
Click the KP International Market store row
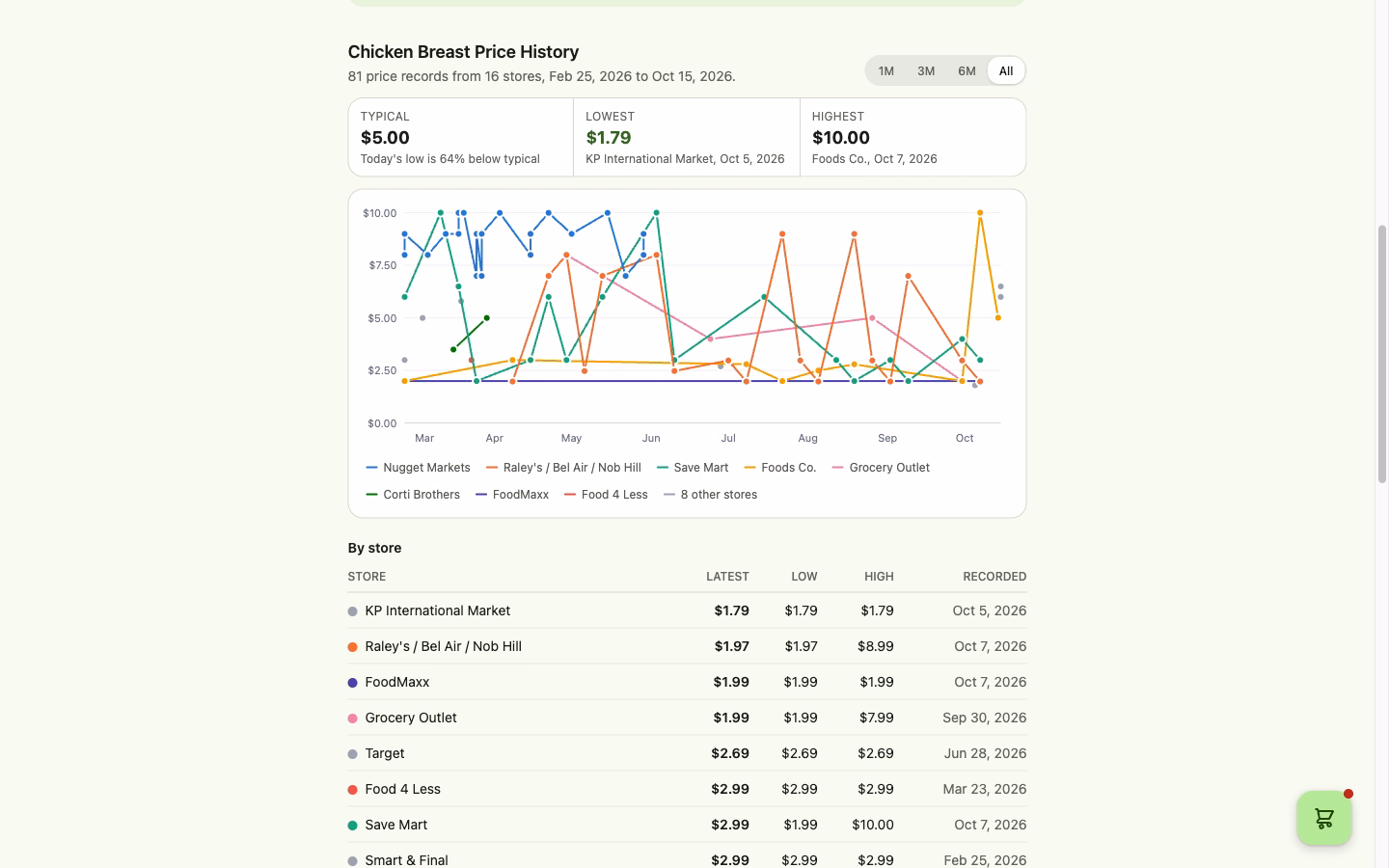(687, 610)
